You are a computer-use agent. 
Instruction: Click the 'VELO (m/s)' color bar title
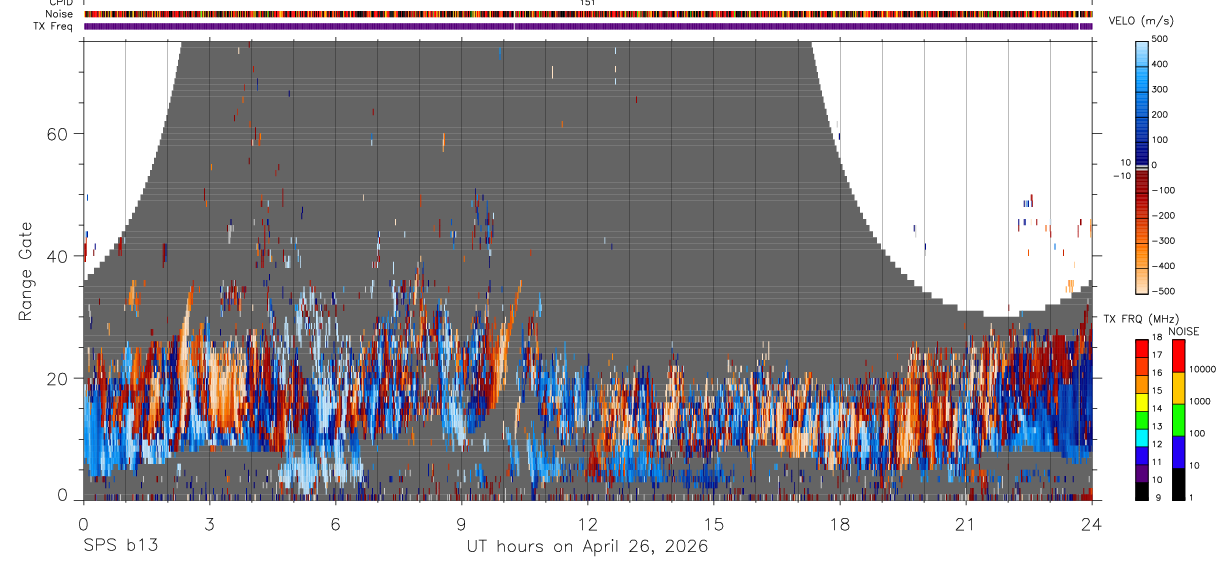(x=1139, y=22)
